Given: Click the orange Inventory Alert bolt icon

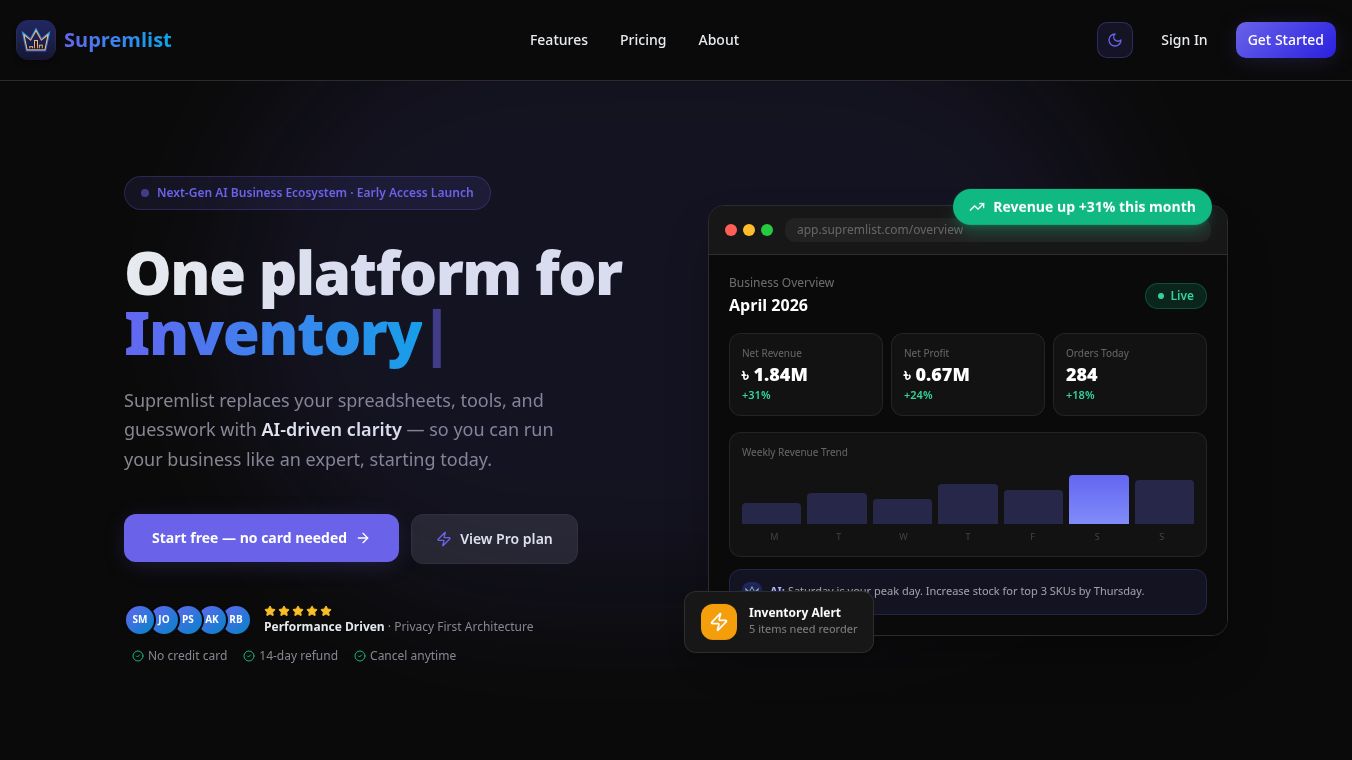Looking at the screenshot, I should click(719, 622).
